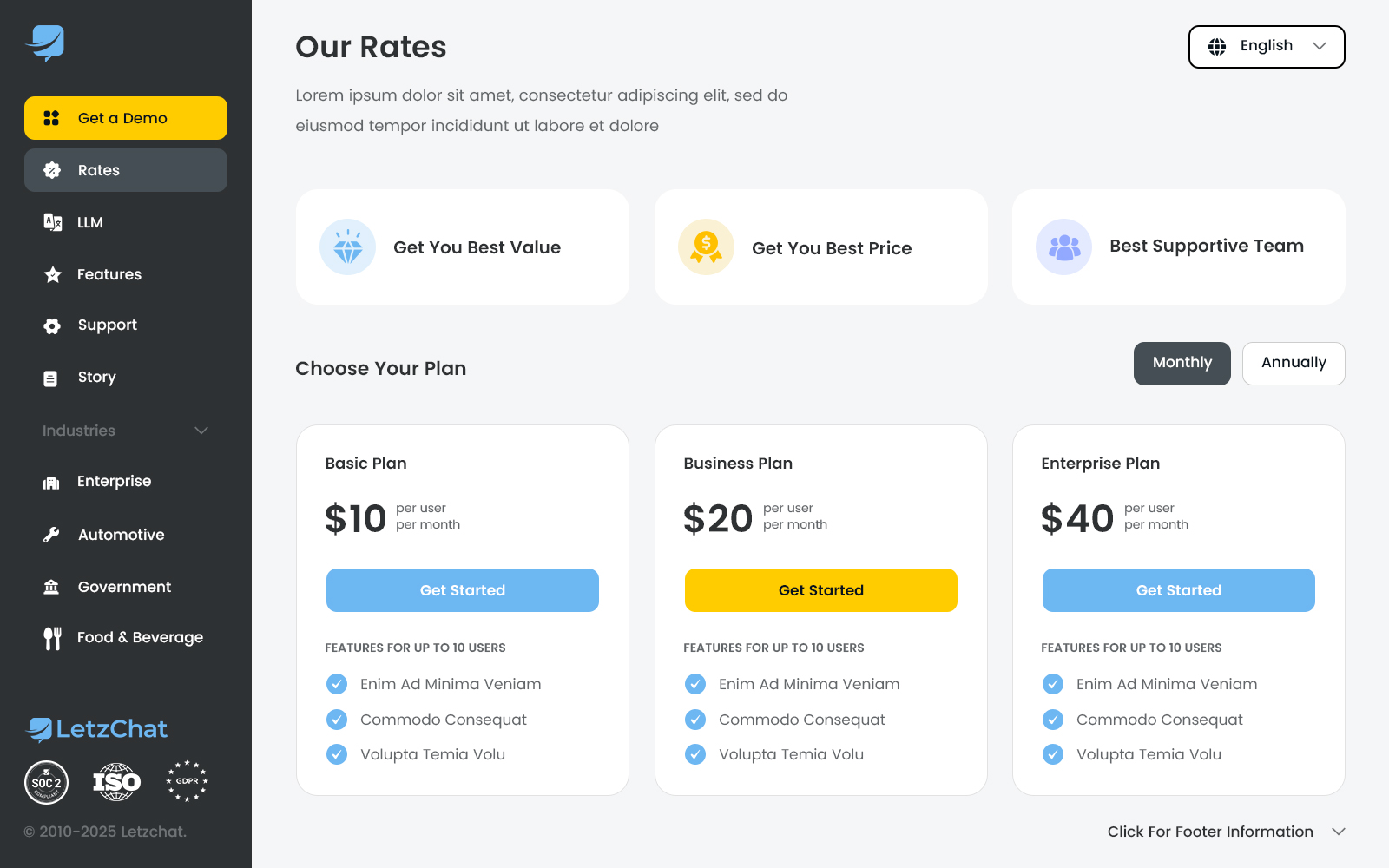Viewport: 1389px width, 868px height.
Task: Click the LetzChat logo at top of sidebar
Action: coord(45,43)
